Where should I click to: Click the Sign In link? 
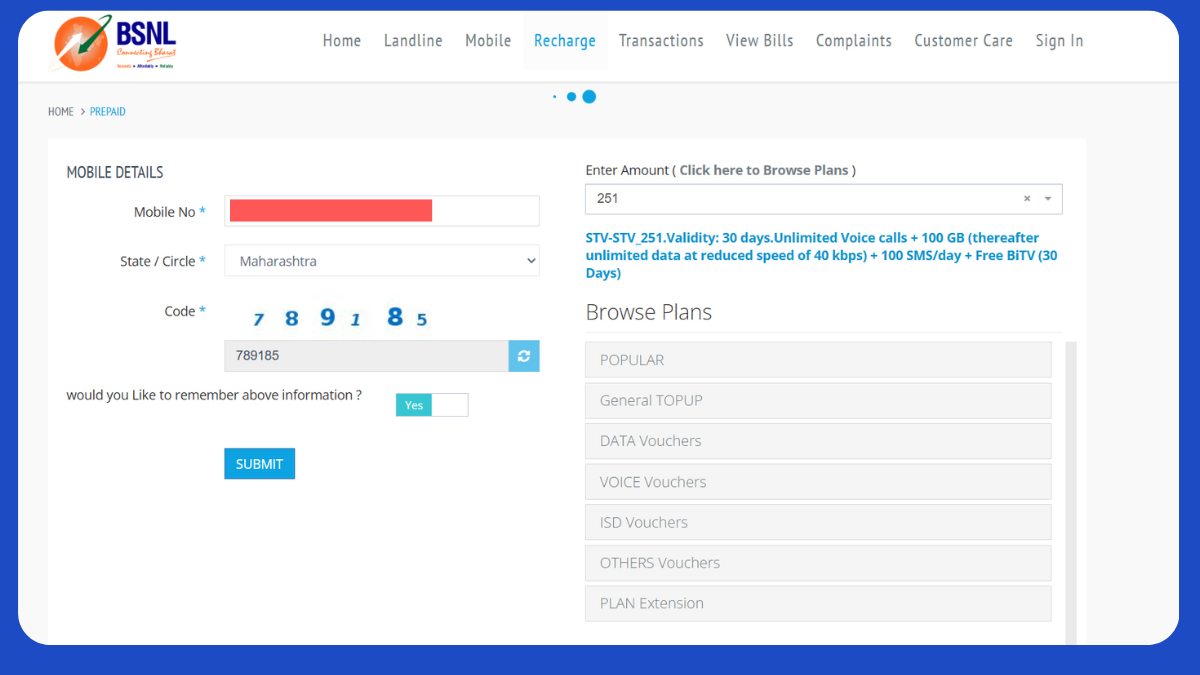(x=1059, y=41)
